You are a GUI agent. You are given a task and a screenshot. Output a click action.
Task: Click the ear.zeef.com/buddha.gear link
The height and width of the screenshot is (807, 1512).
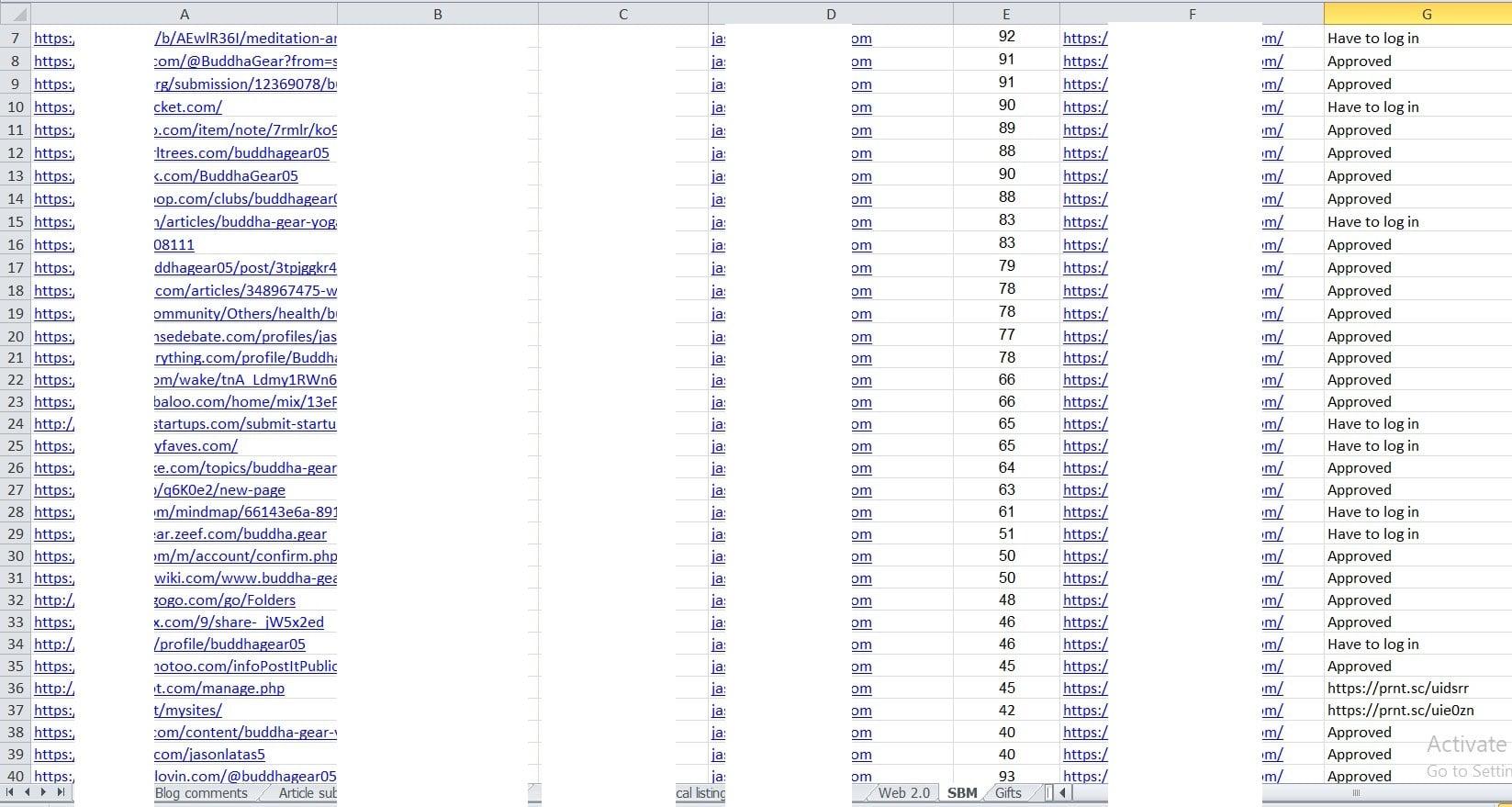[x=241, y=533]
